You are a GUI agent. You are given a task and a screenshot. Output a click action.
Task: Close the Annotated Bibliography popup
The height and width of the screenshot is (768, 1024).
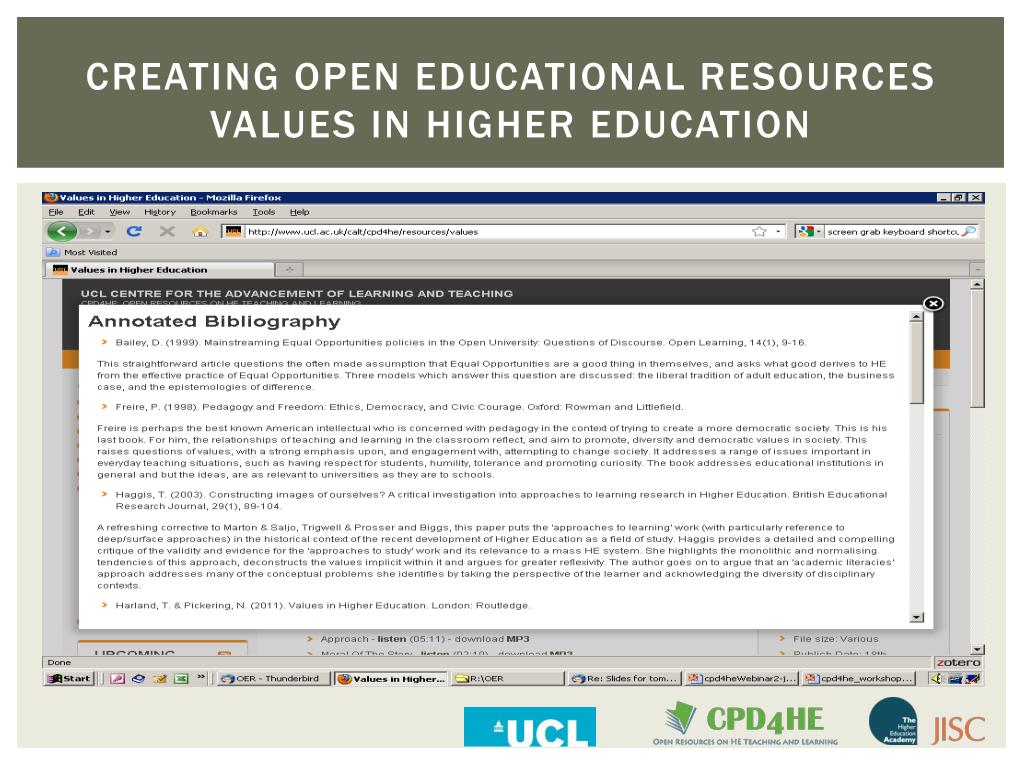(933, 303)
